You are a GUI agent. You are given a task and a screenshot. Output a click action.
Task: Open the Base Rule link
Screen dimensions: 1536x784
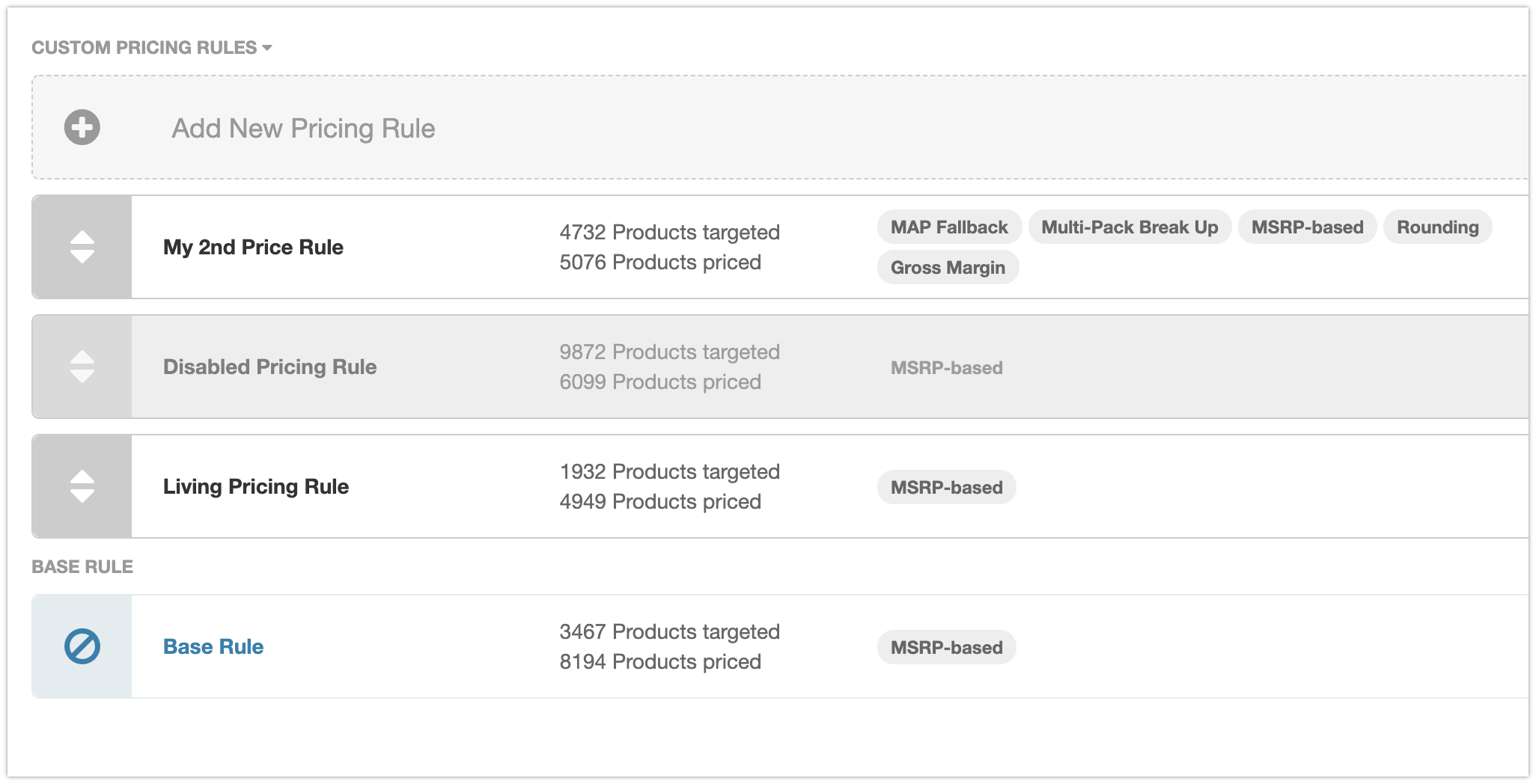[x=213, y=646]
